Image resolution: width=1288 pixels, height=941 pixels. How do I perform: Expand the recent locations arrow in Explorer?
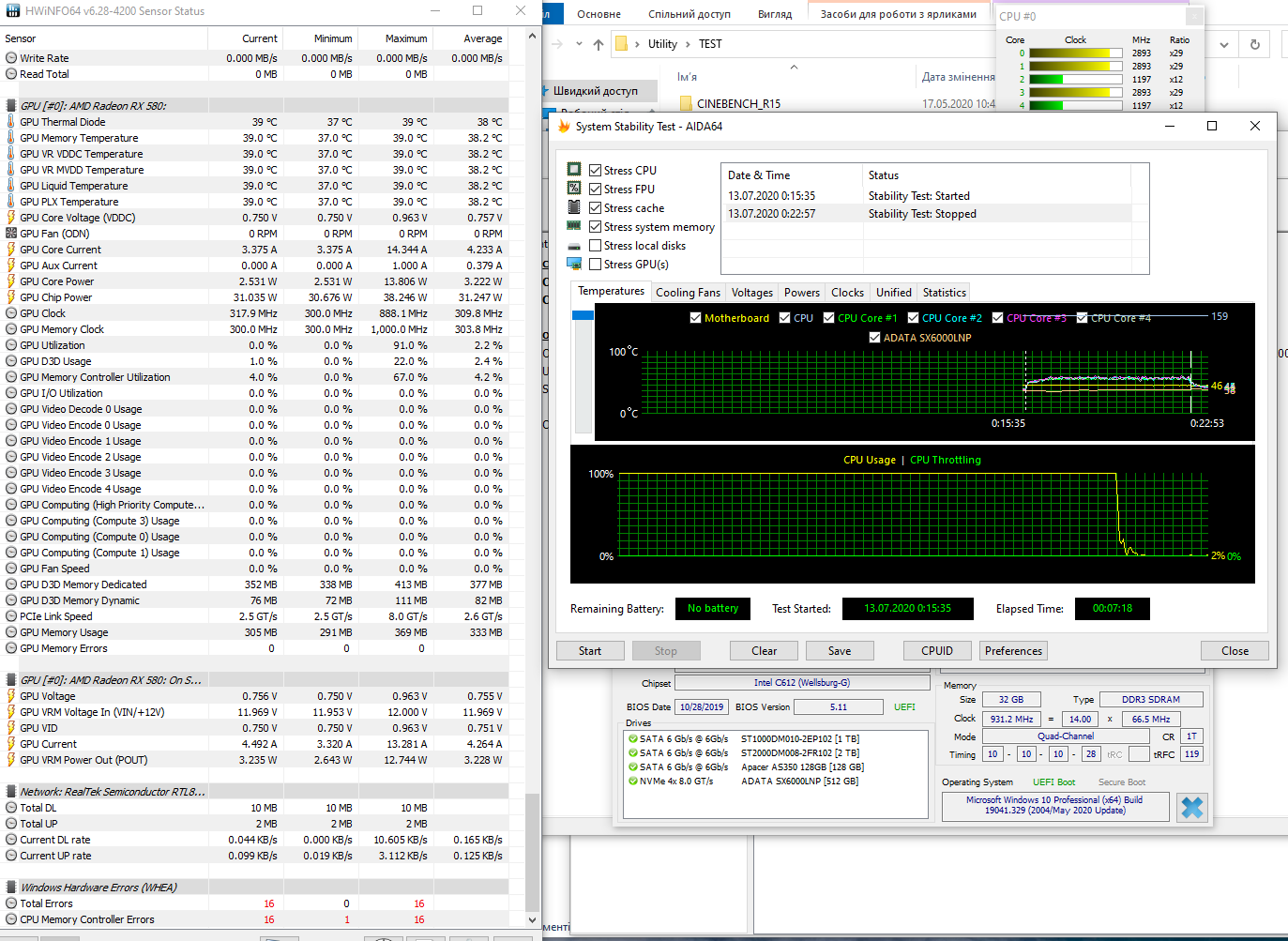pyautogui.click(x=579, y=44)
